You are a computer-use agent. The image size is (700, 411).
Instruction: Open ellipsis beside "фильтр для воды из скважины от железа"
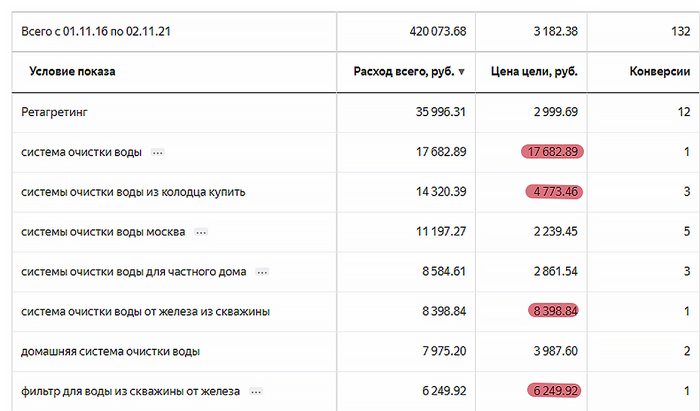click(257, 391)
